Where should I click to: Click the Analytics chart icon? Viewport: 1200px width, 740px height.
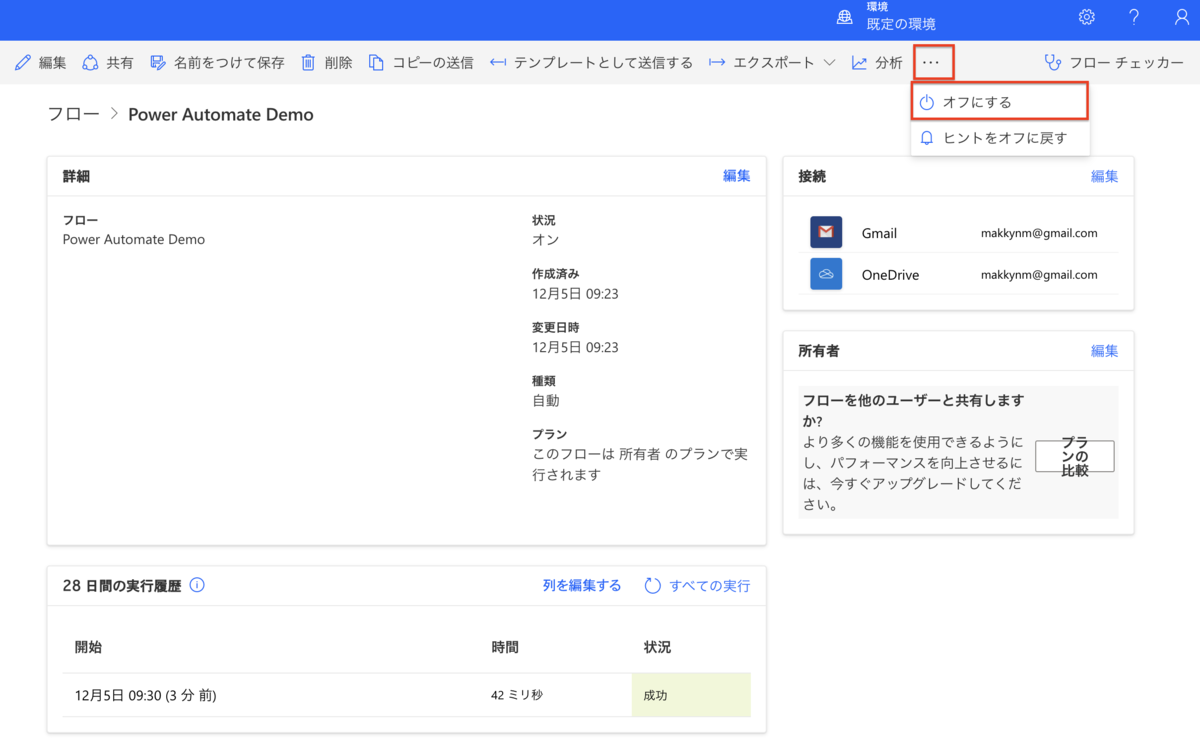click(859, 63)
